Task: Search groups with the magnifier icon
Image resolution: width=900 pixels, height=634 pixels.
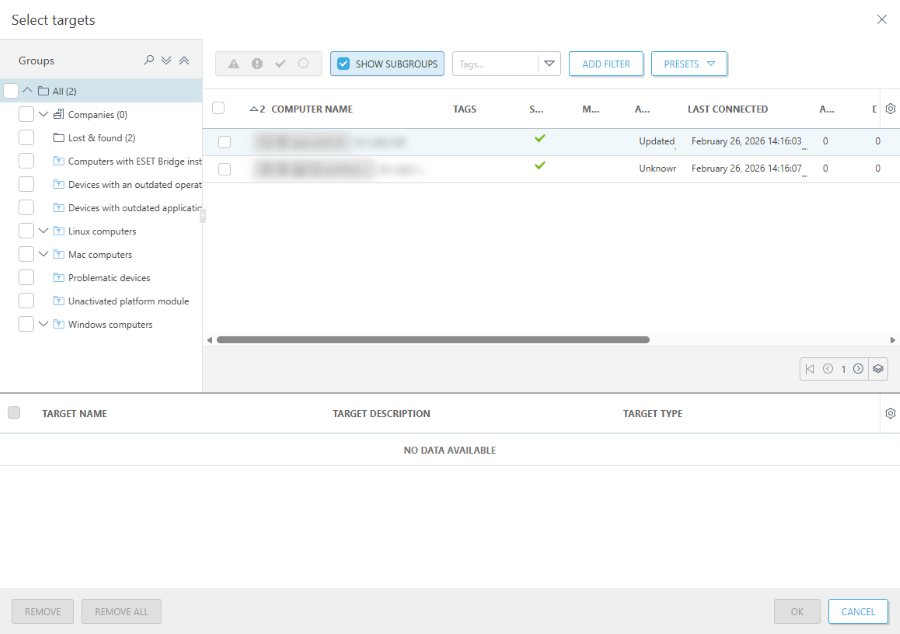Action: tap(149, 60)
